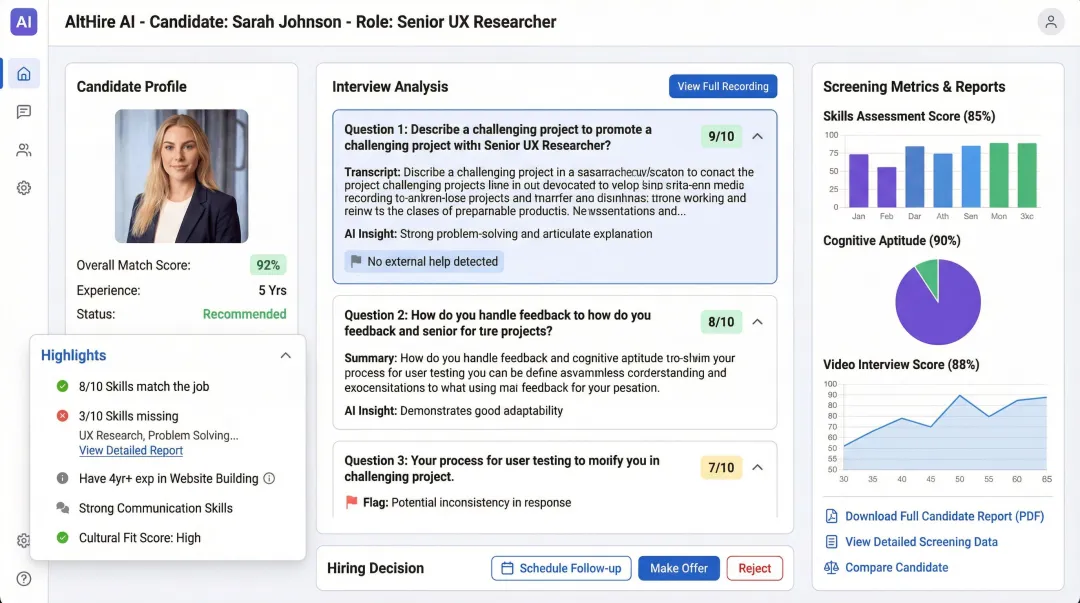Click the help question mark icon
Viewport: 1080px width, 603px height.
[23, 578]
